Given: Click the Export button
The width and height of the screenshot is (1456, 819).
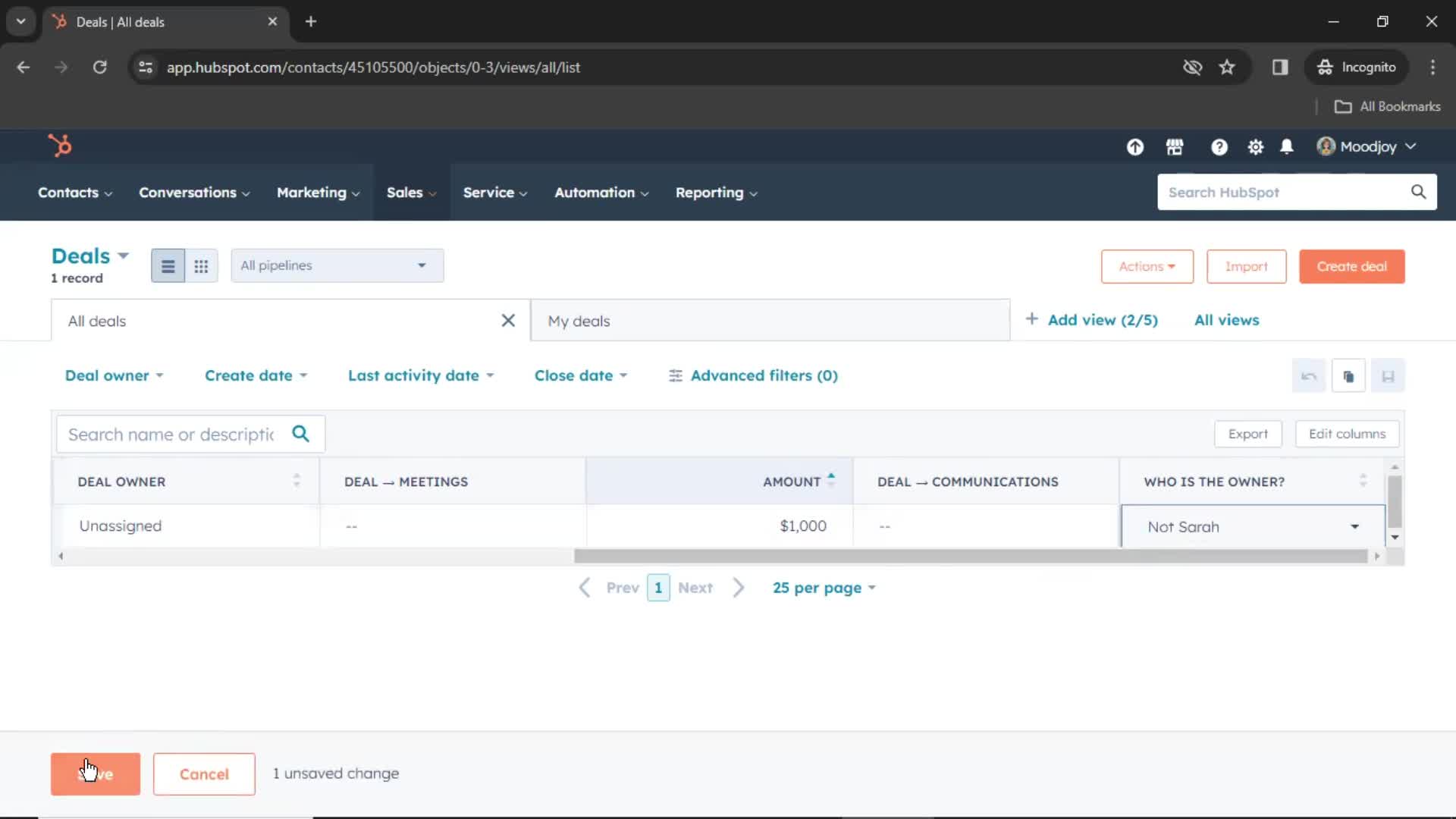Looking at the screenshot, I should pos(1248,434).
